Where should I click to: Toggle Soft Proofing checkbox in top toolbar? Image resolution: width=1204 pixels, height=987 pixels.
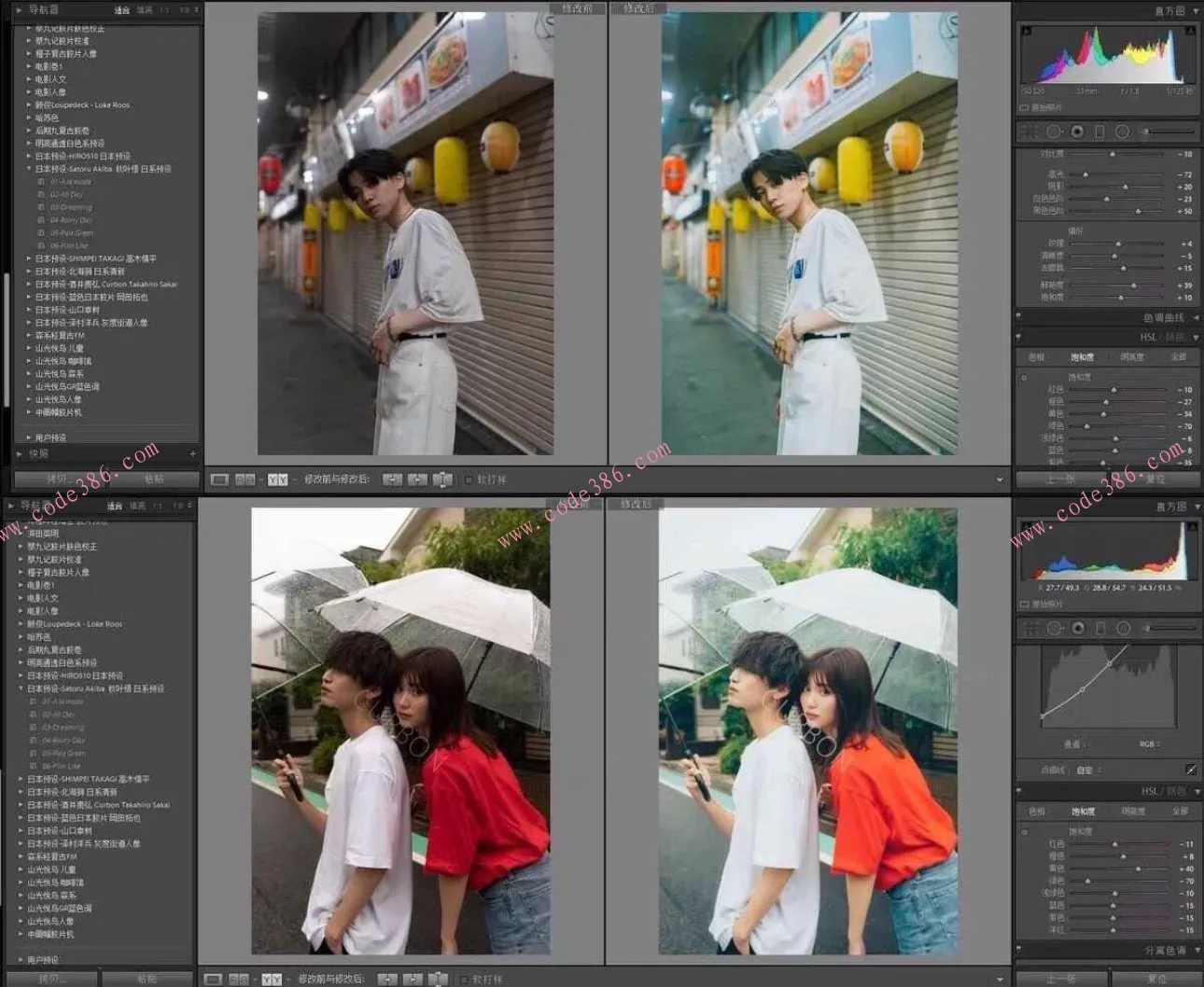pyautogui.click(x=469, y=480)
